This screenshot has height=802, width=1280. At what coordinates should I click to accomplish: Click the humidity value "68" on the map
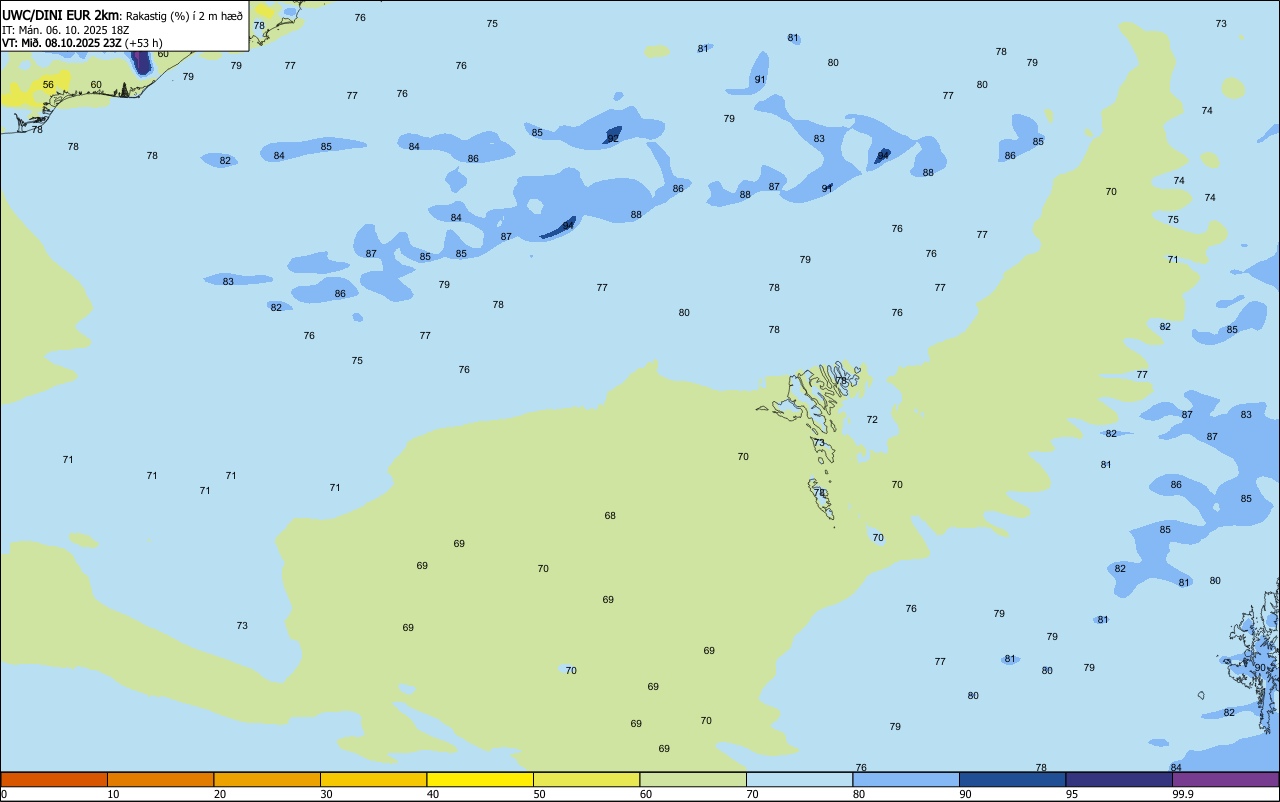click(610, 516)
